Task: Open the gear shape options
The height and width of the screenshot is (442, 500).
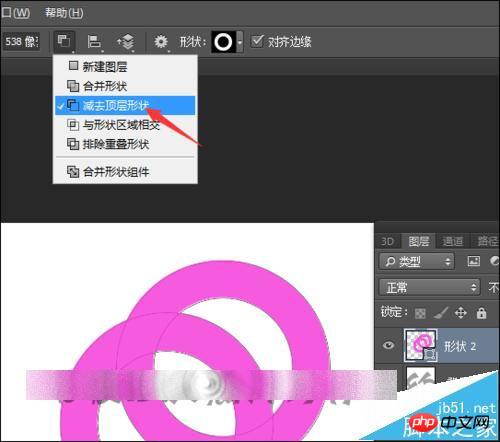Action: pyautogui.click(x=161, y=42)
